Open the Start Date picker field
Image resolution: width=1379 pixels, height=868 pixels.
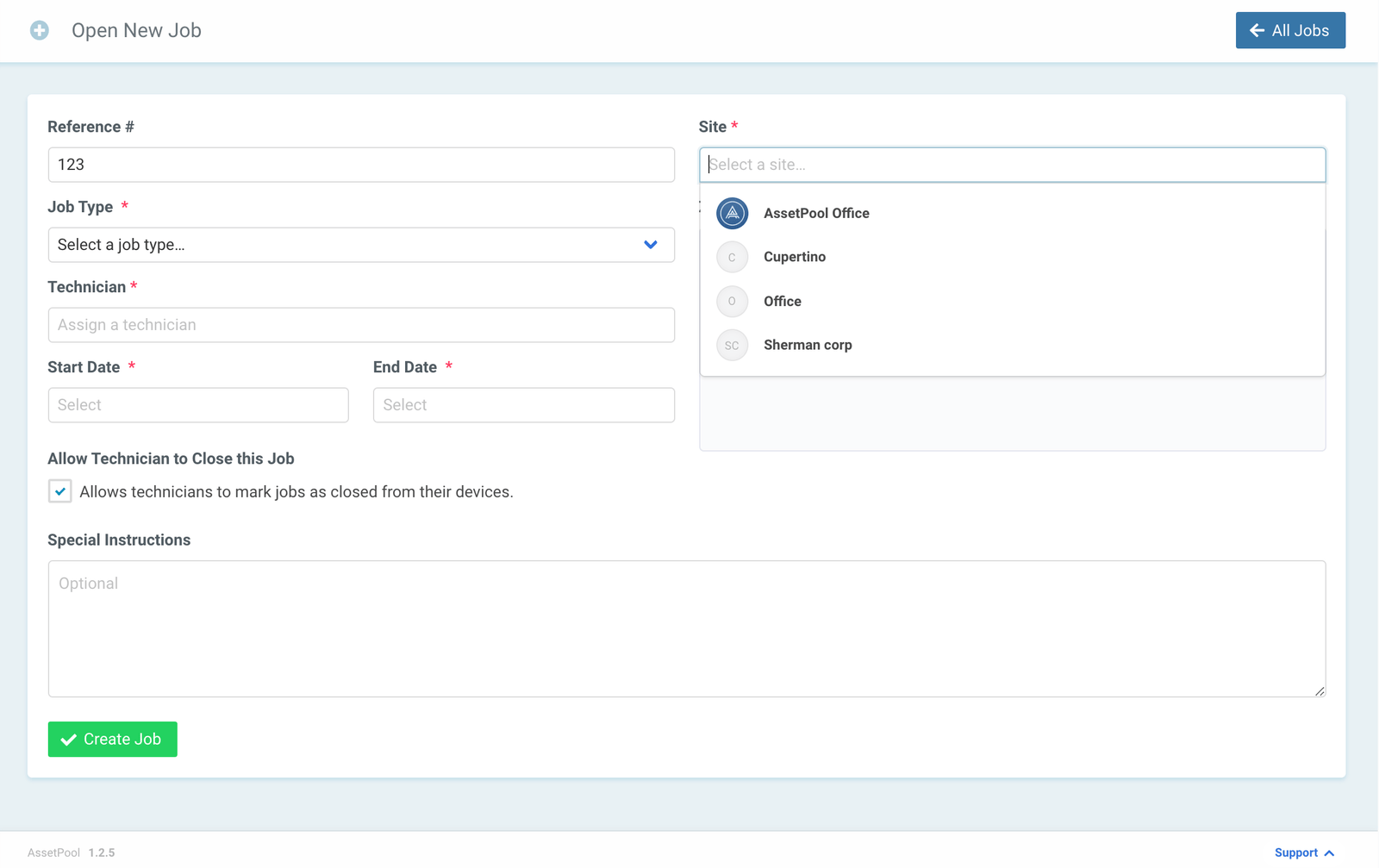click(198, 405)
